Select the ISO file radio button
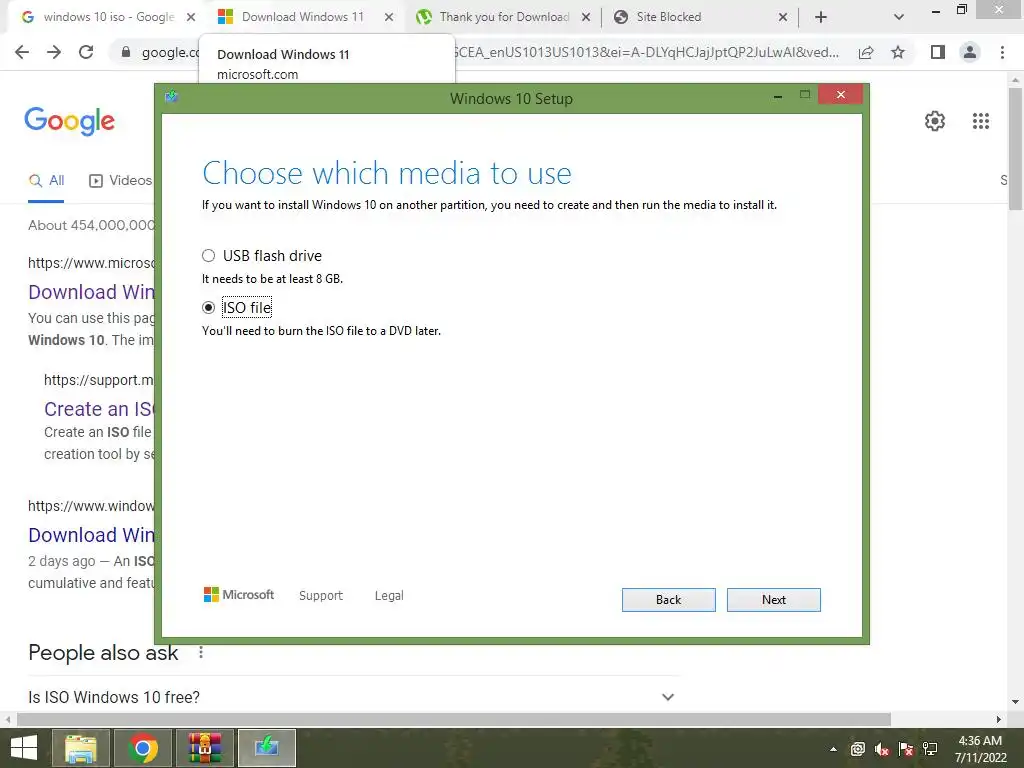Viewport: 1024px width, 768px height. pos(208,307)
